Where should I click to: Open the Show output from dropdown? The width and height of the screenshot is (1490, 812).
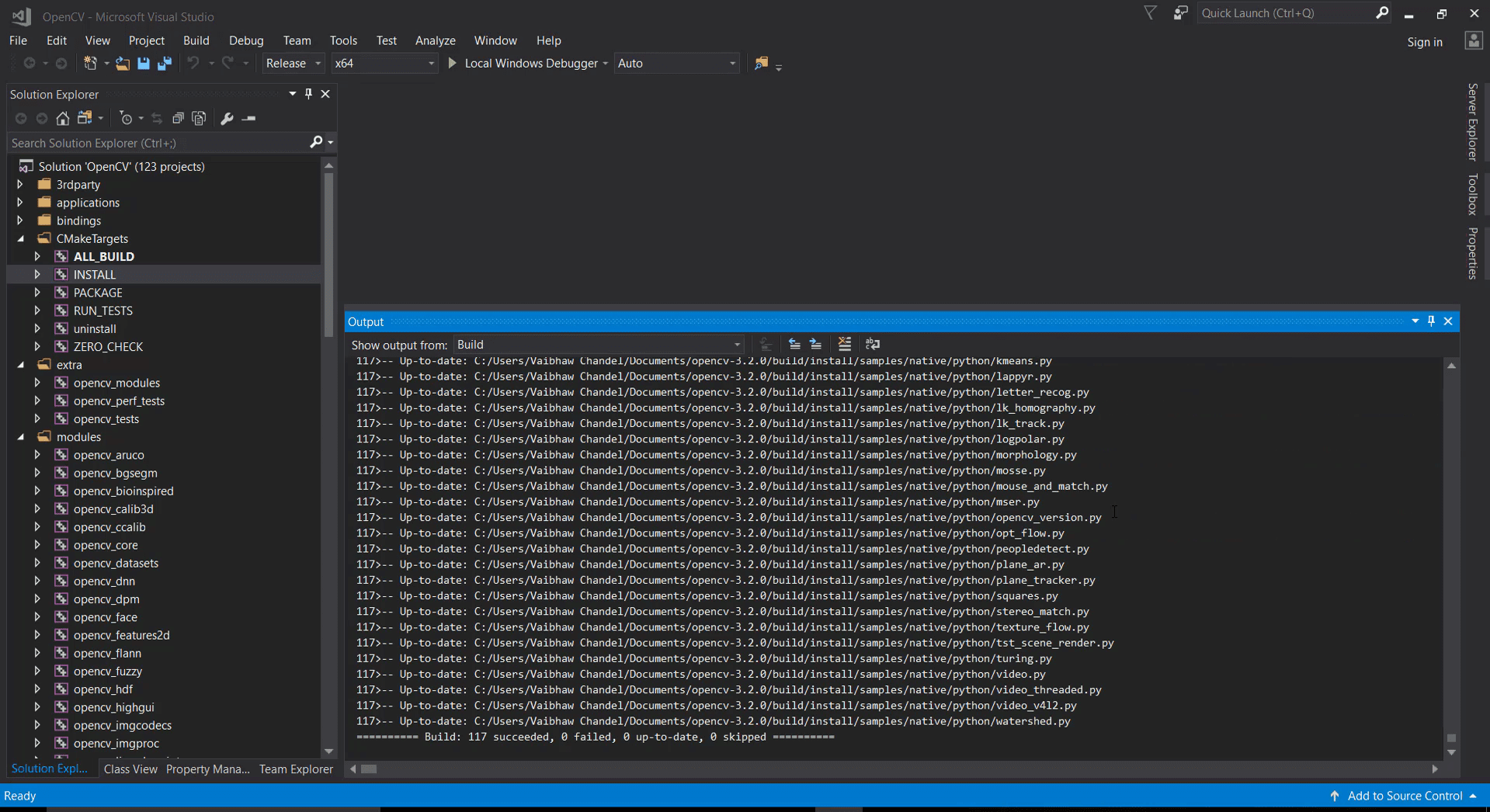pos(736,344)
